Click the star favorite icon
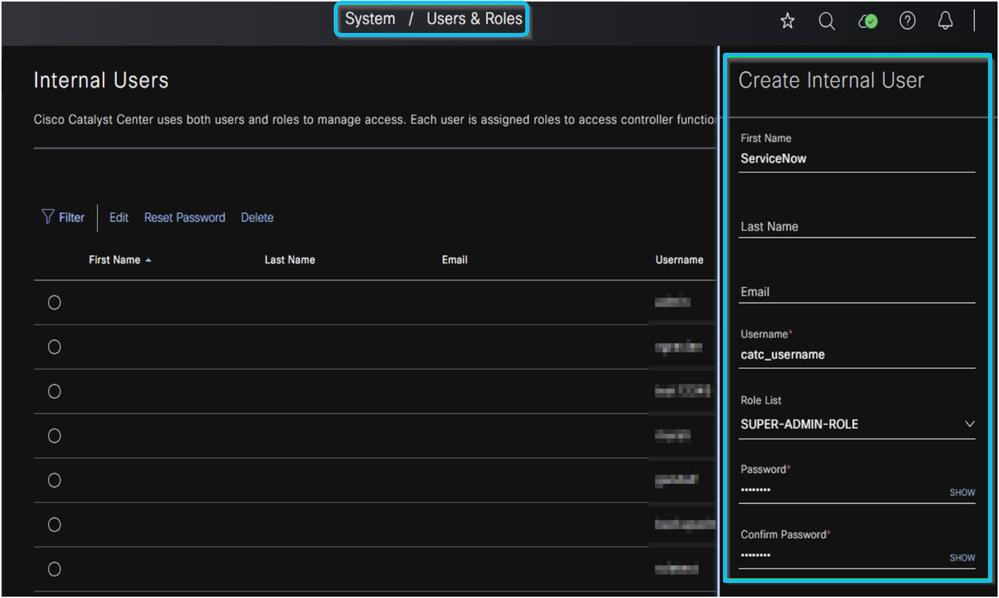The image size is (999, 598). [787, 21]
